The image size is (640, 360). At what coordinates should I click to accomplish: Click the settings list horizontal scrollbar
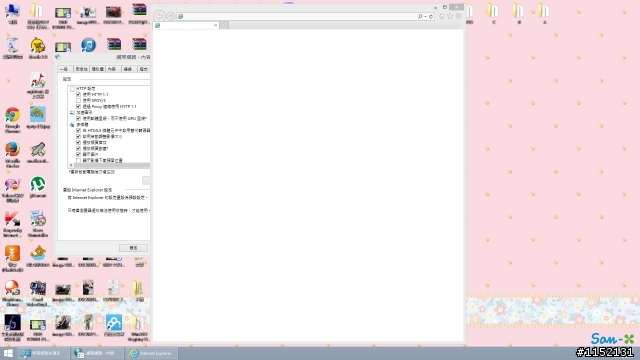point(111,166)
